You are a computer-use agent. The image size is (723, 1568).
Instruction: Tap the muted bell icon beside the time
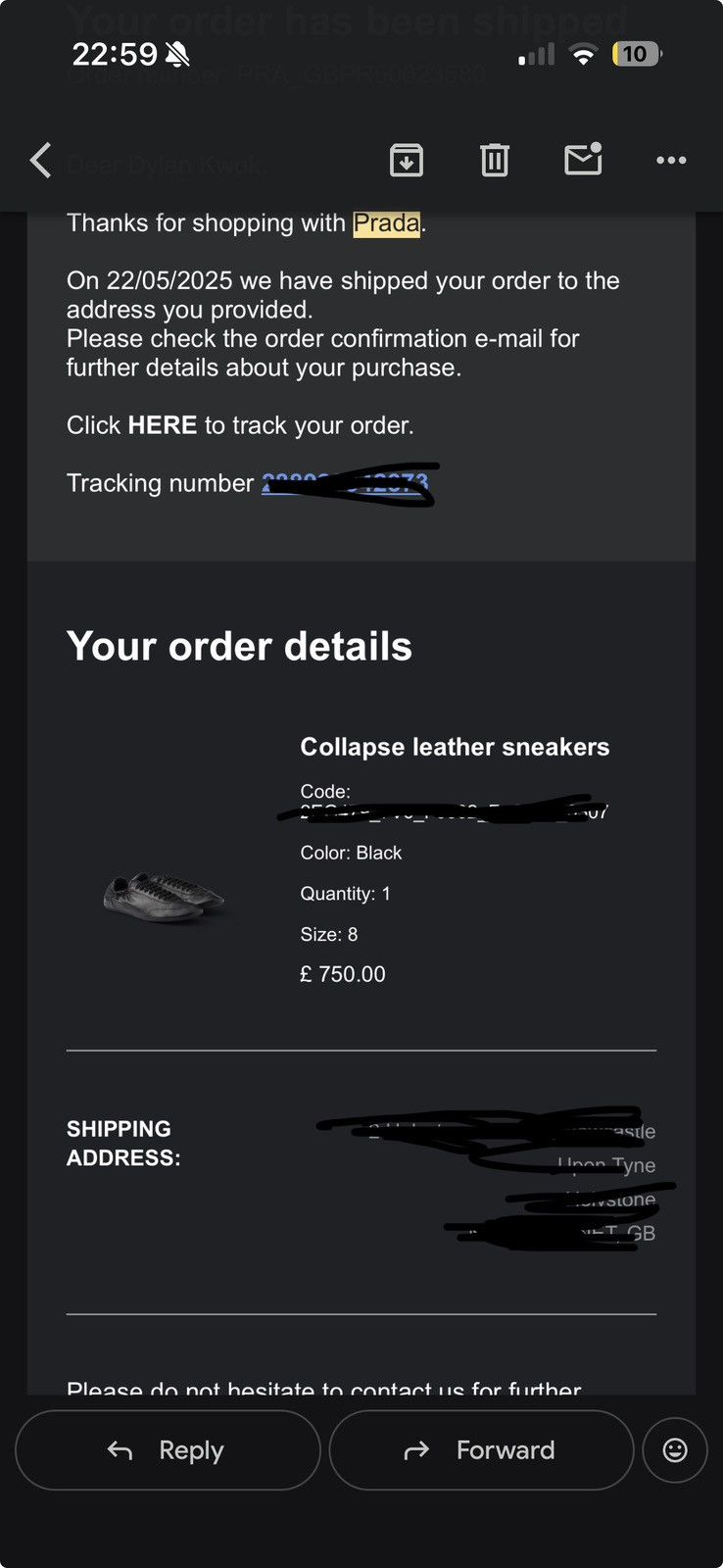pos(177,55)
